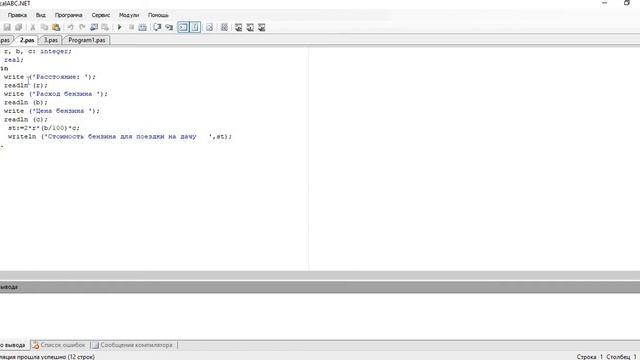This screenshot has width=640, height=360.
Task: Click the Сообщения компилятора tab page icon
Action: tap(96, 345)
